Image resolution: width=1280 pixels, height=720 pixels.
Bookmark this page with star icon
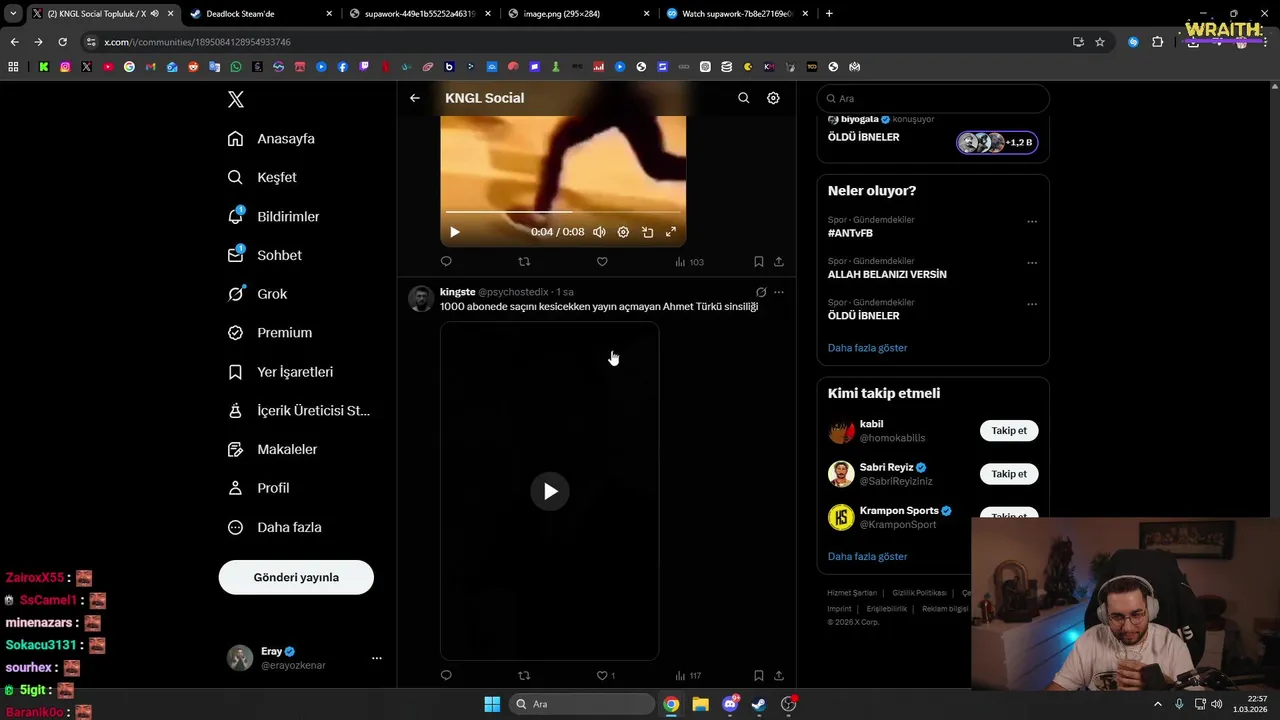pyautogui.click(x=1100, y=42)
